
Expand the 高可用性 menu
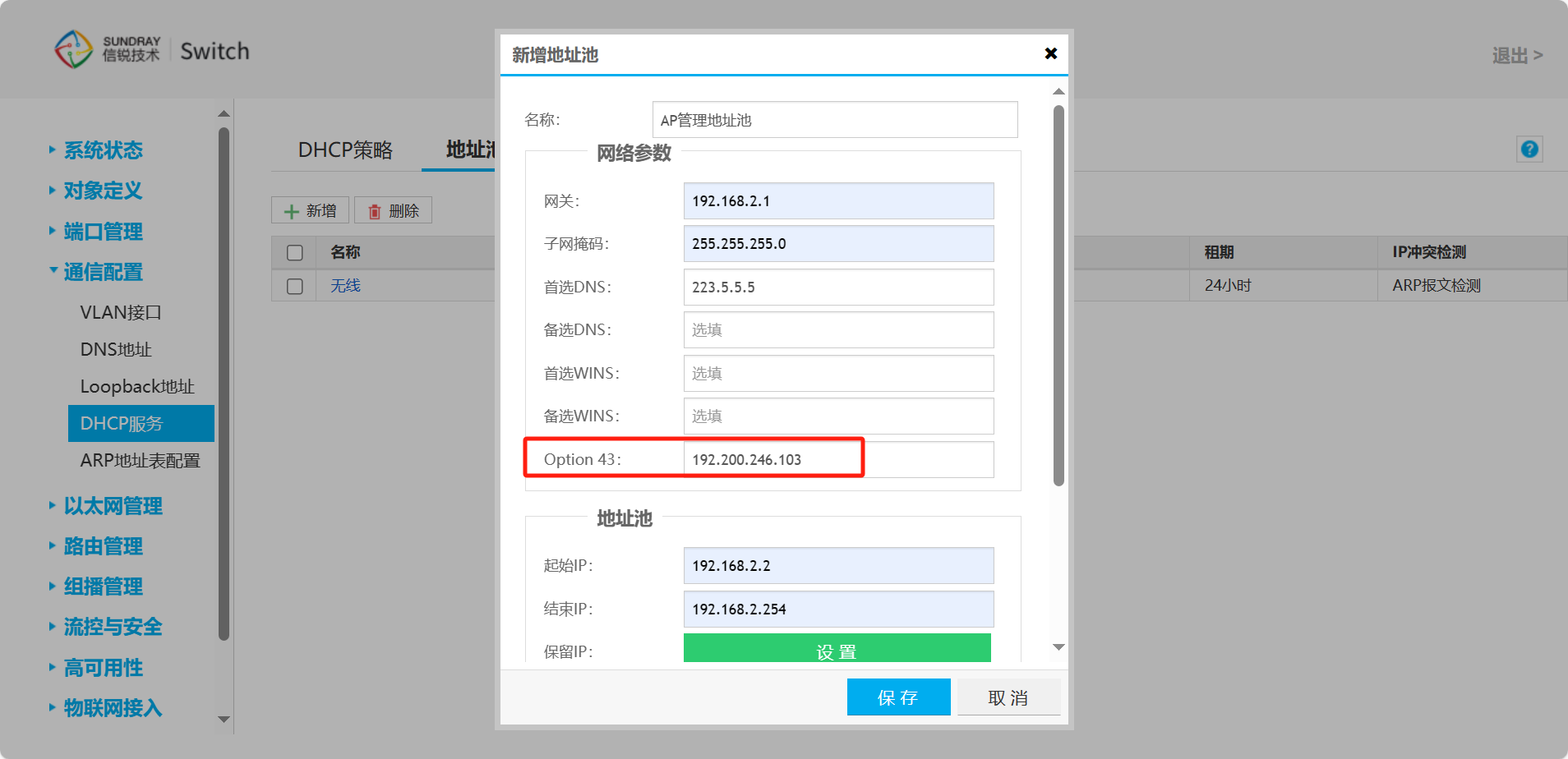point(103,668)
